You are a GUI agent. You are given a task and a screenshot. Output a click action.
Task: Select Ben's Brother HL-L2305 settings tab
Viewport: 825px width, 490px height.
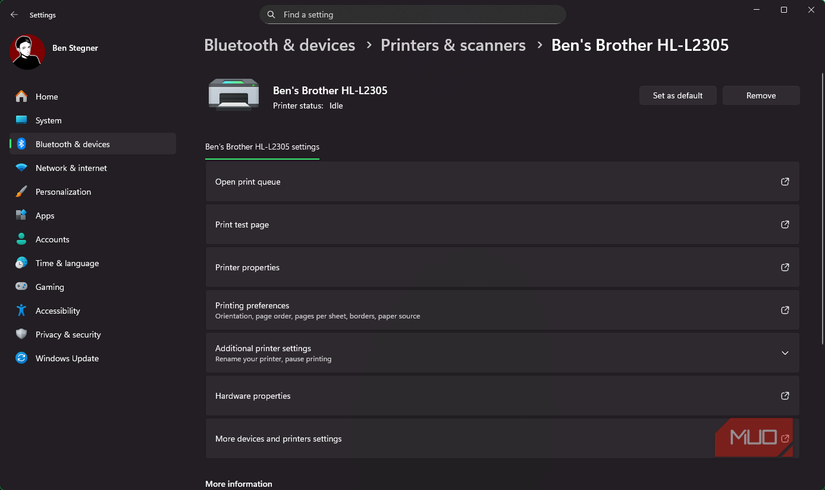262,147
